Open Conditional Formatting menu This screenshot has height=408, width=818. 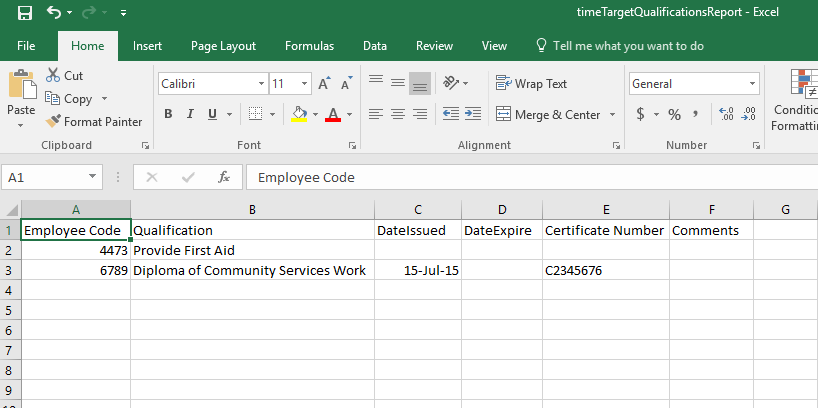(x=795, y=100)
